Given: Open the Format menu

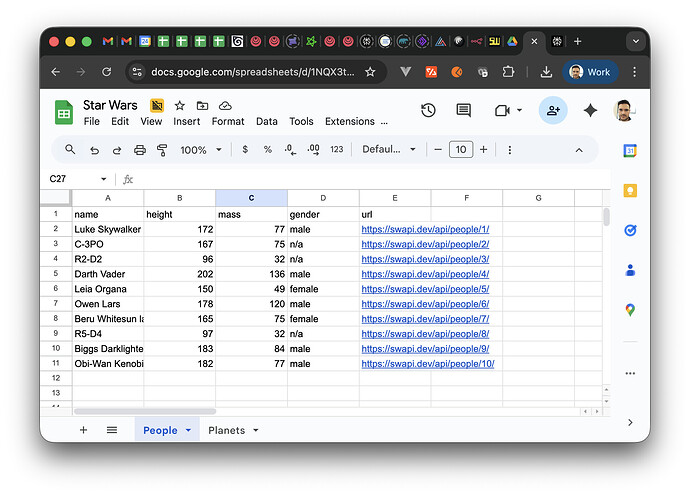Looking at the screenshot, I should [x=227, y=121].
